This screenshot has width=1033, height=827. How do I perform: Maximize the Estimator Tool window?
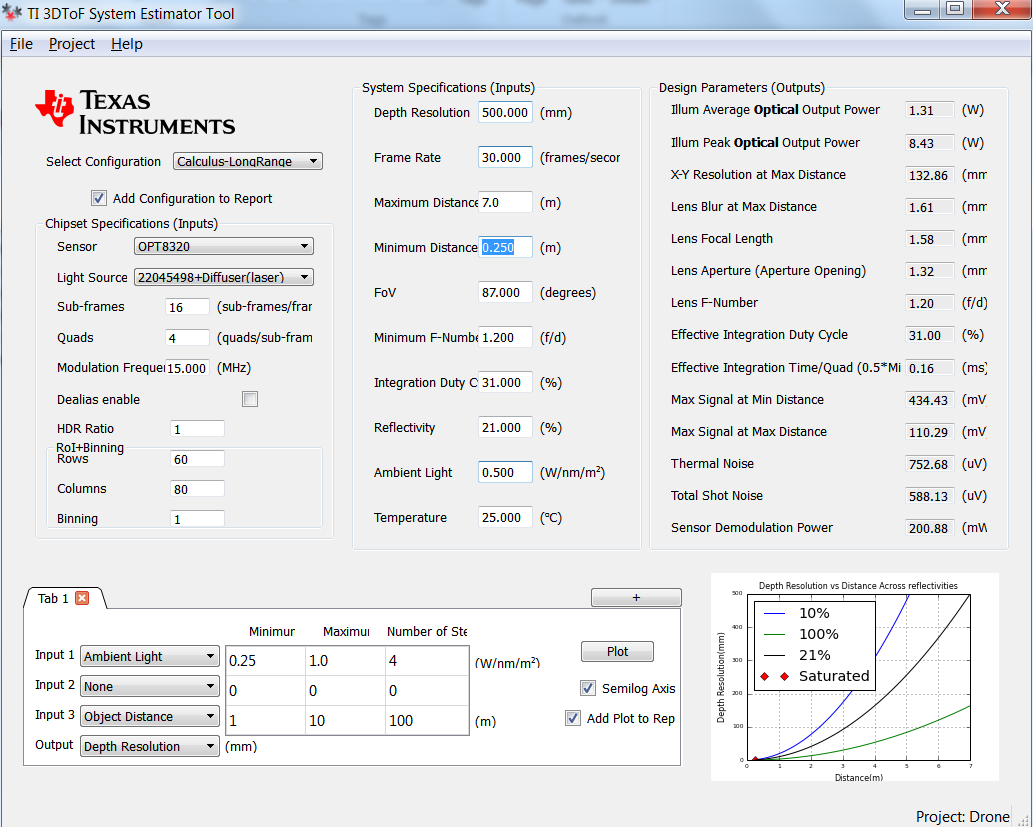coord(955,9)
